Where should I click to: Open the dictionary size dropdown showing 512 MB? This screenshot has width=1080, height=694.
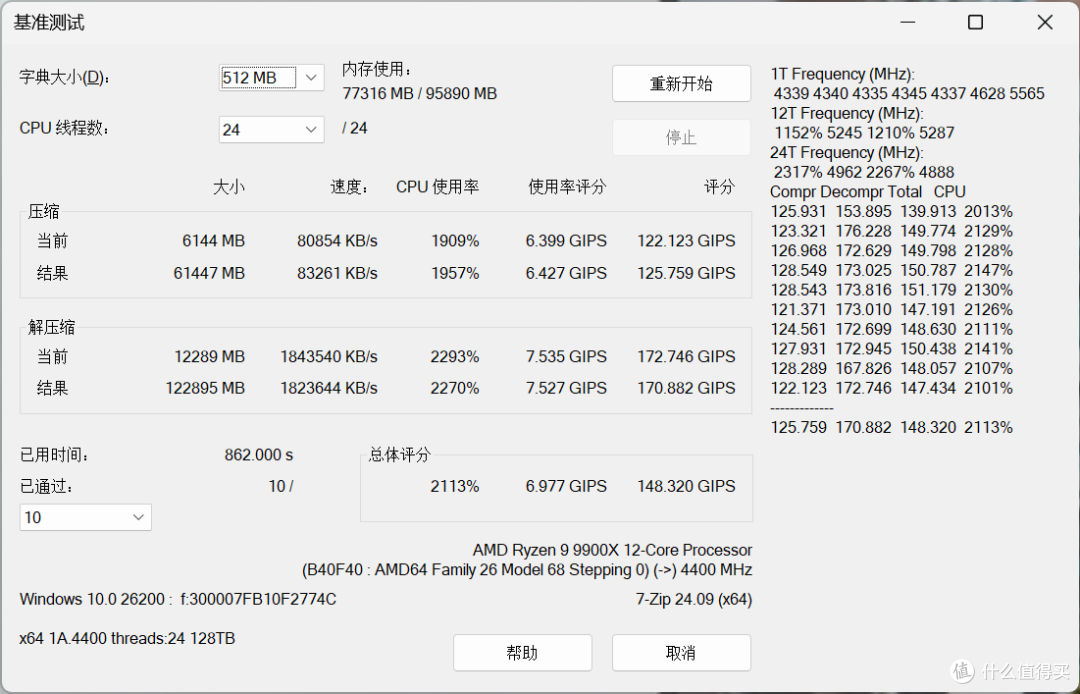pos(271,78)
